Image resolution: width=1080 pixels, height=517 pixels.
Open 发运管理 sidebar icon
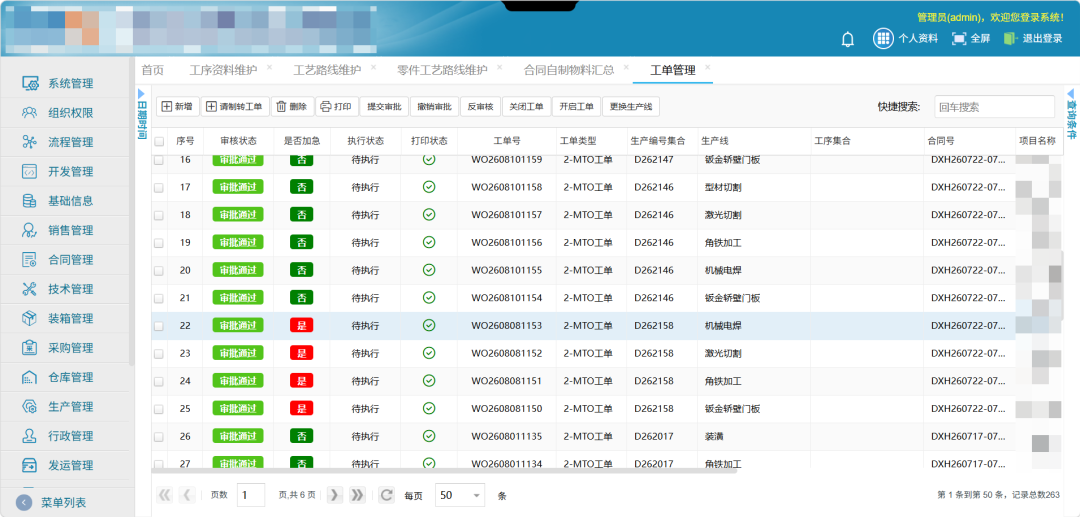[x=30, y=465]
